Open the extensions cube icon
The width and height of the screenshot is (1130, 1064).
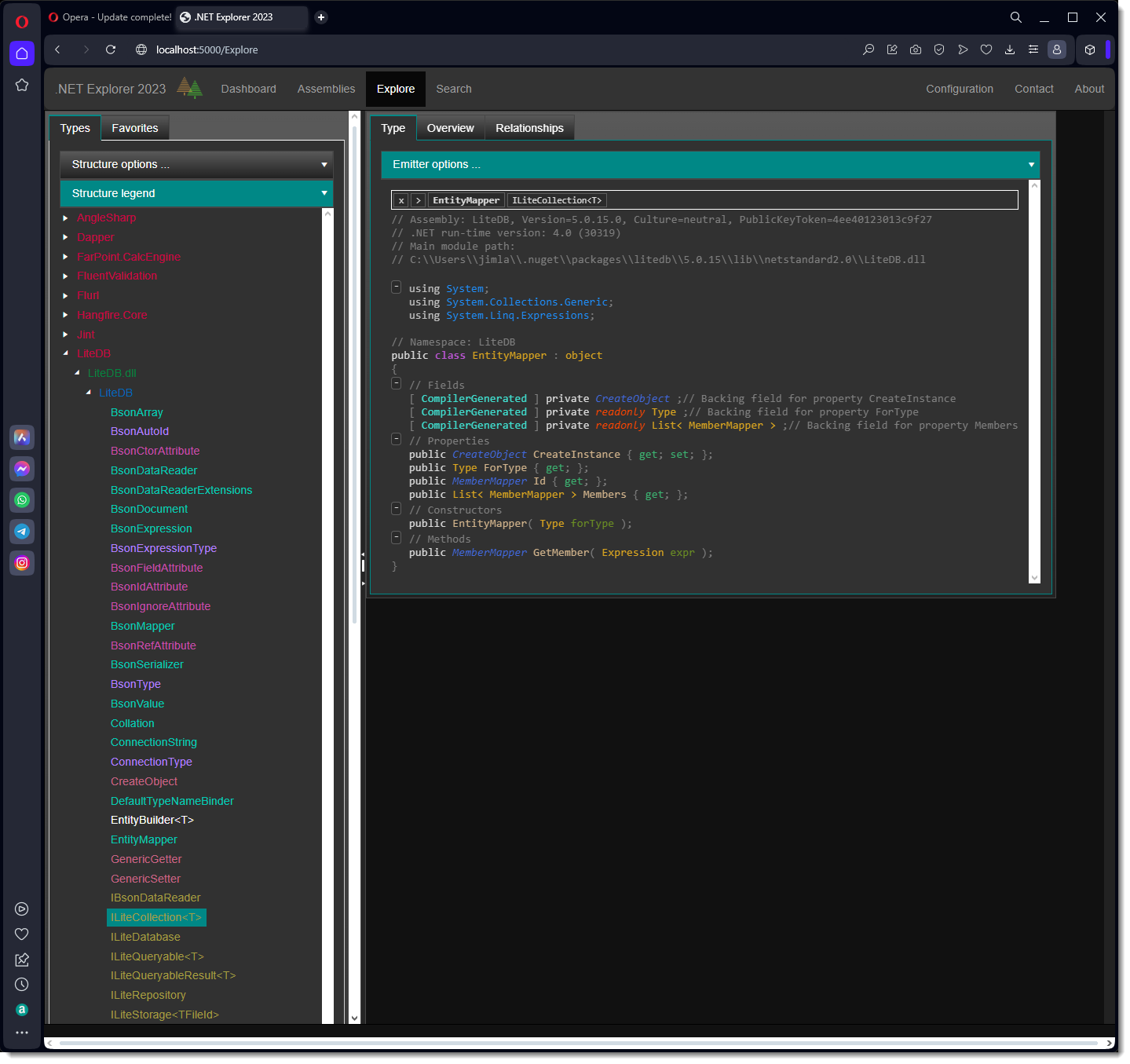pyautogui.click(x=1090, y=49)
